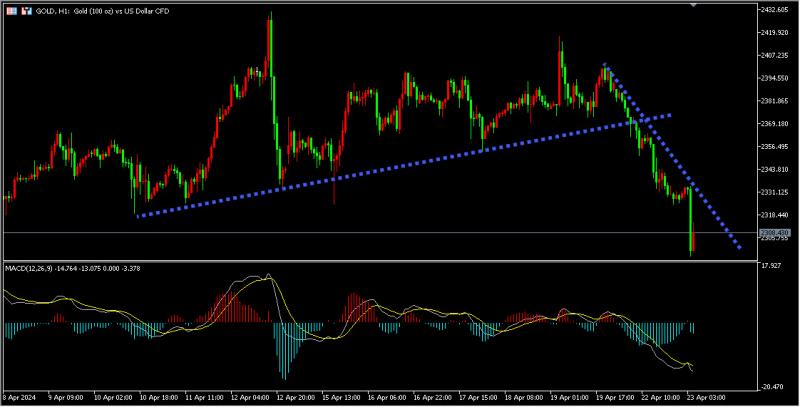Select the current price label 2308.430
The height and width of the screenshot is (407, 800).
coord(777,233)
